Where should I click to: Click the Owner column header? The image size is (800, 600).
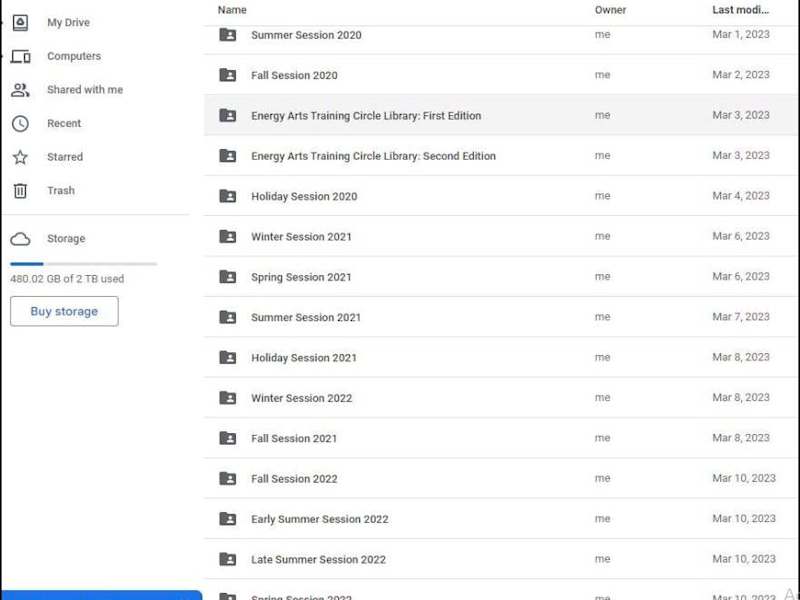pos(610,10)
